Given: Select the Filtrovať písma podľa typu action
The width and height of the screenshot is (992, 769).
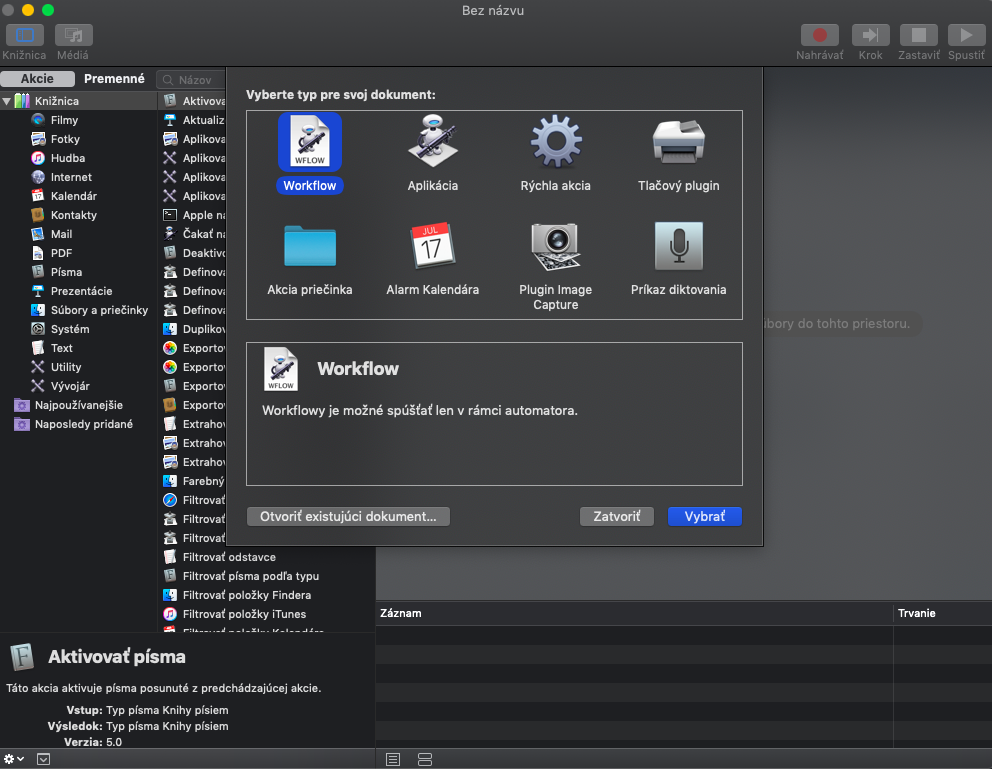Looking at the screenshot, I should [x=251, y=576].
